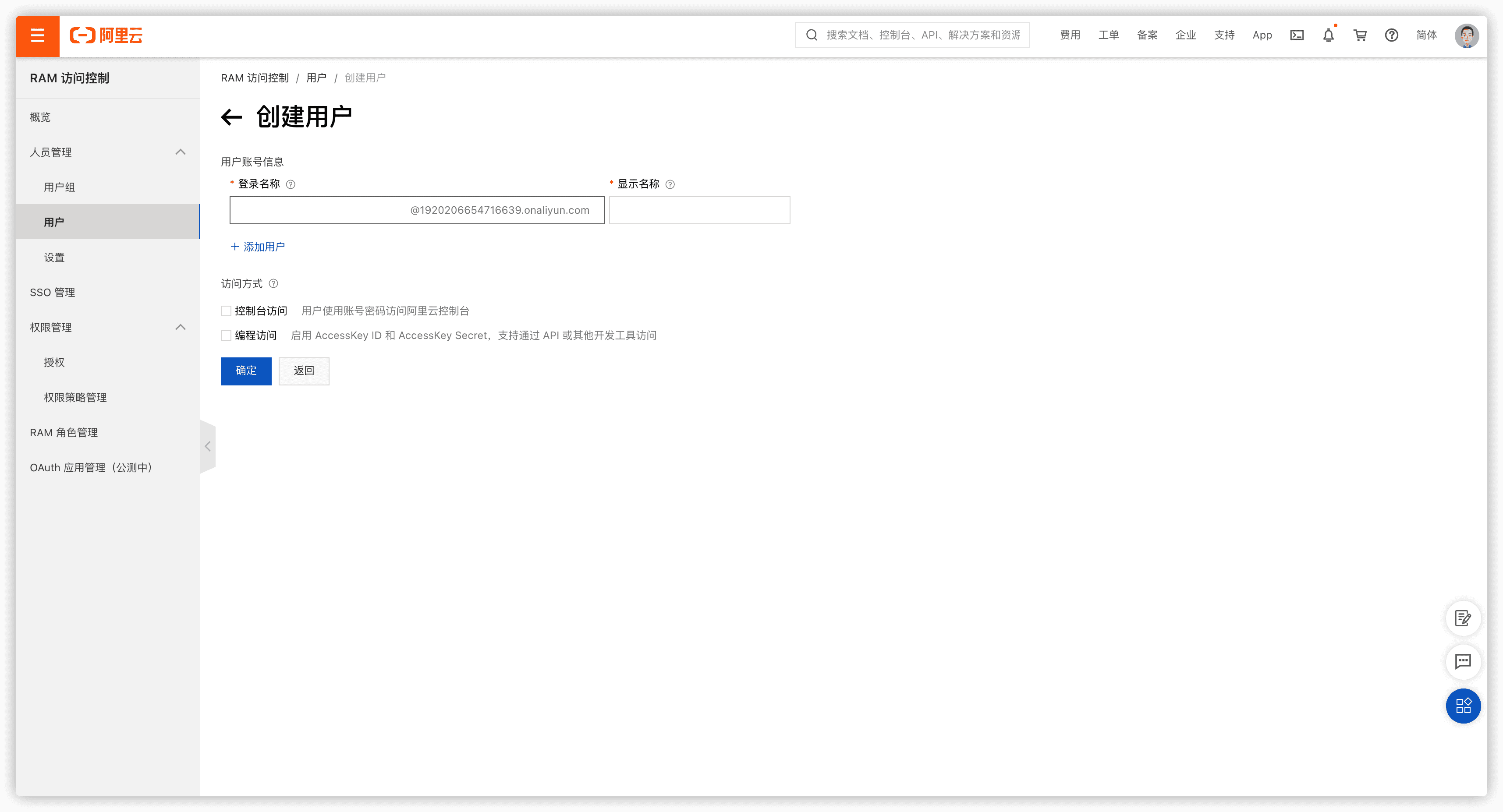The image size is (1503, 812).
Task: Click the search bar icon
Action: pos(811,35)
